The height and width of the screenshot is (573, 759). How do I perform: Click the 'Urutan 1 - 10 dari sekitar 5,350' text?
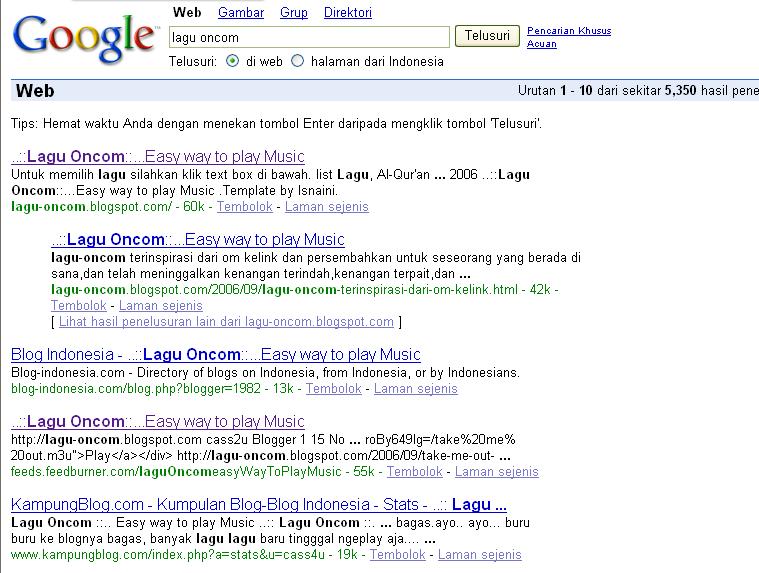click(607, 90)
